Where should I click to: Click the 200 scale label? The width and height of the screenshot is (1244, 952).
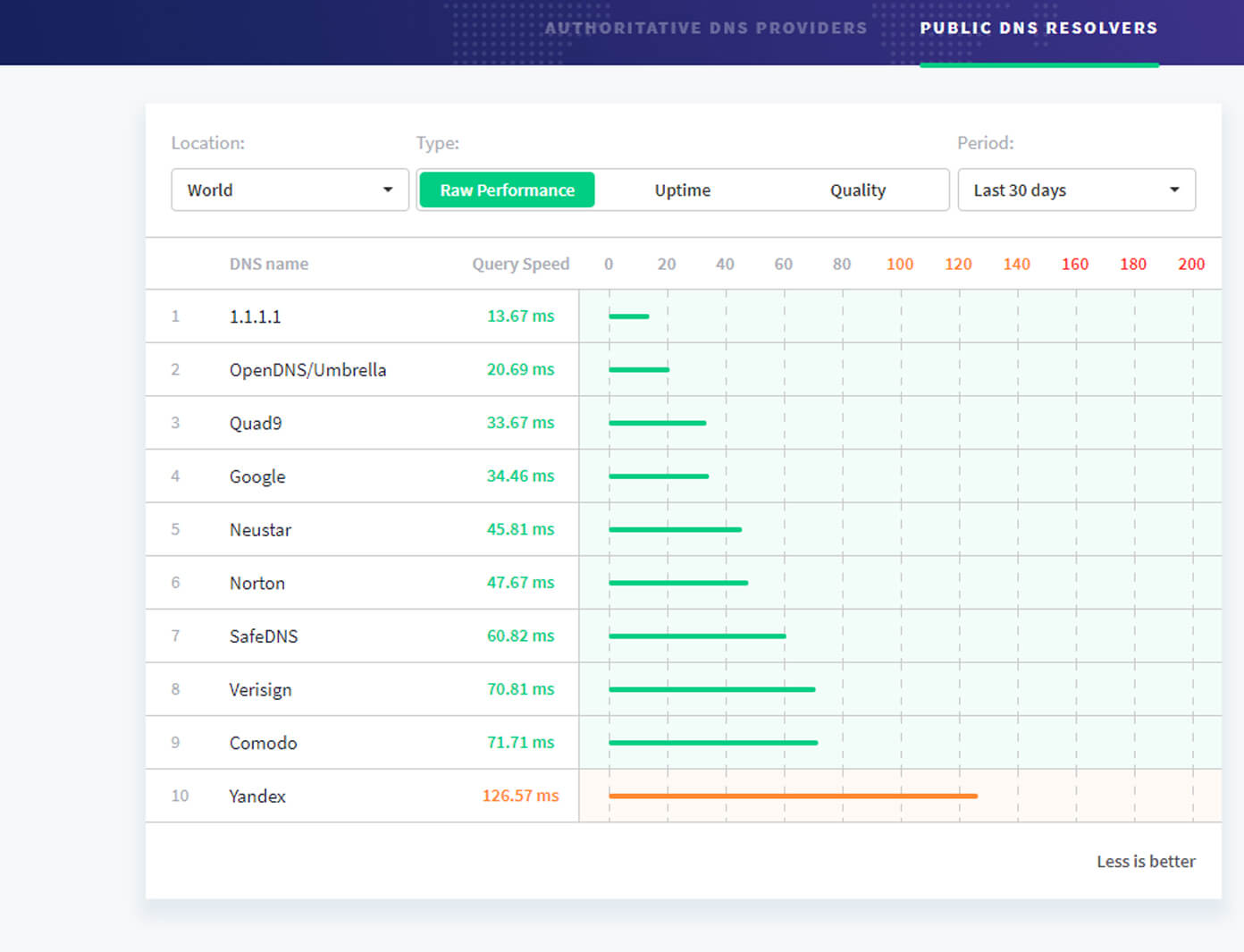(1191, 264)
